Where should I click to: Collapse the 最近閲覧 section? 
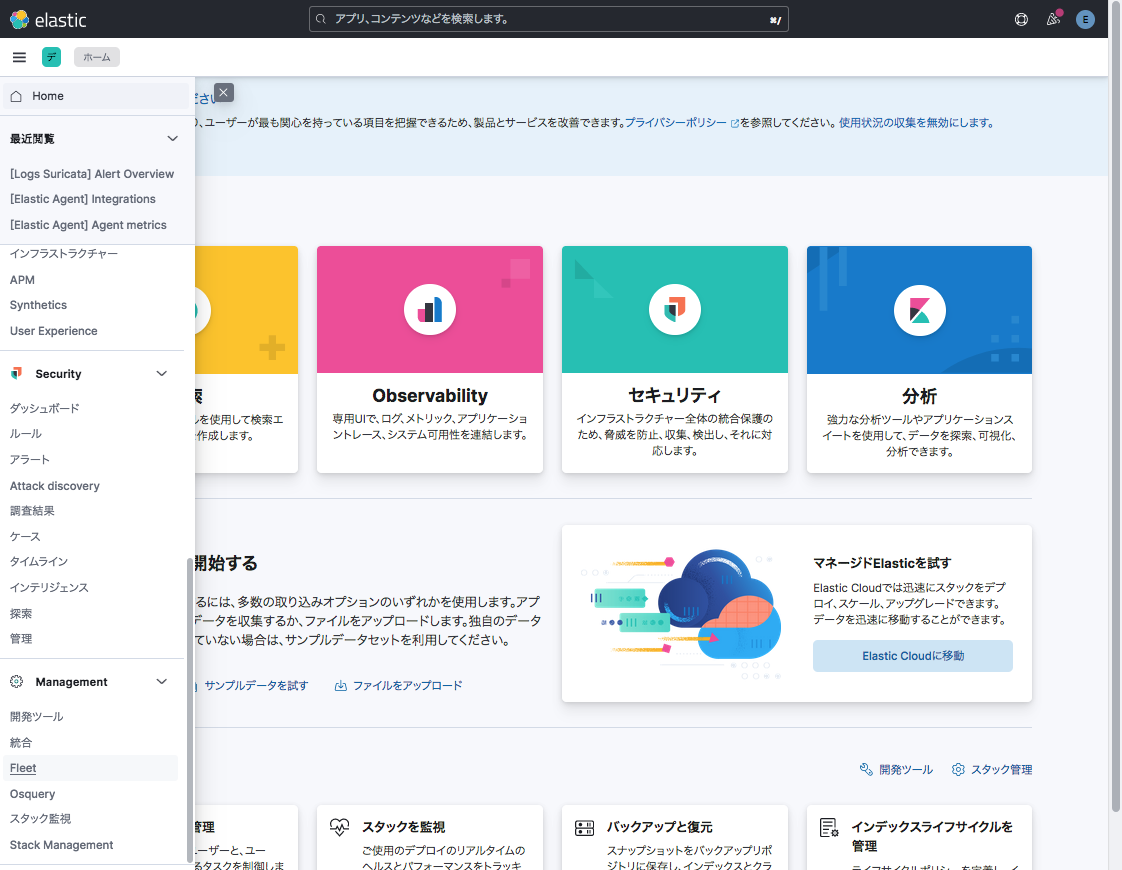pos(172,139)
